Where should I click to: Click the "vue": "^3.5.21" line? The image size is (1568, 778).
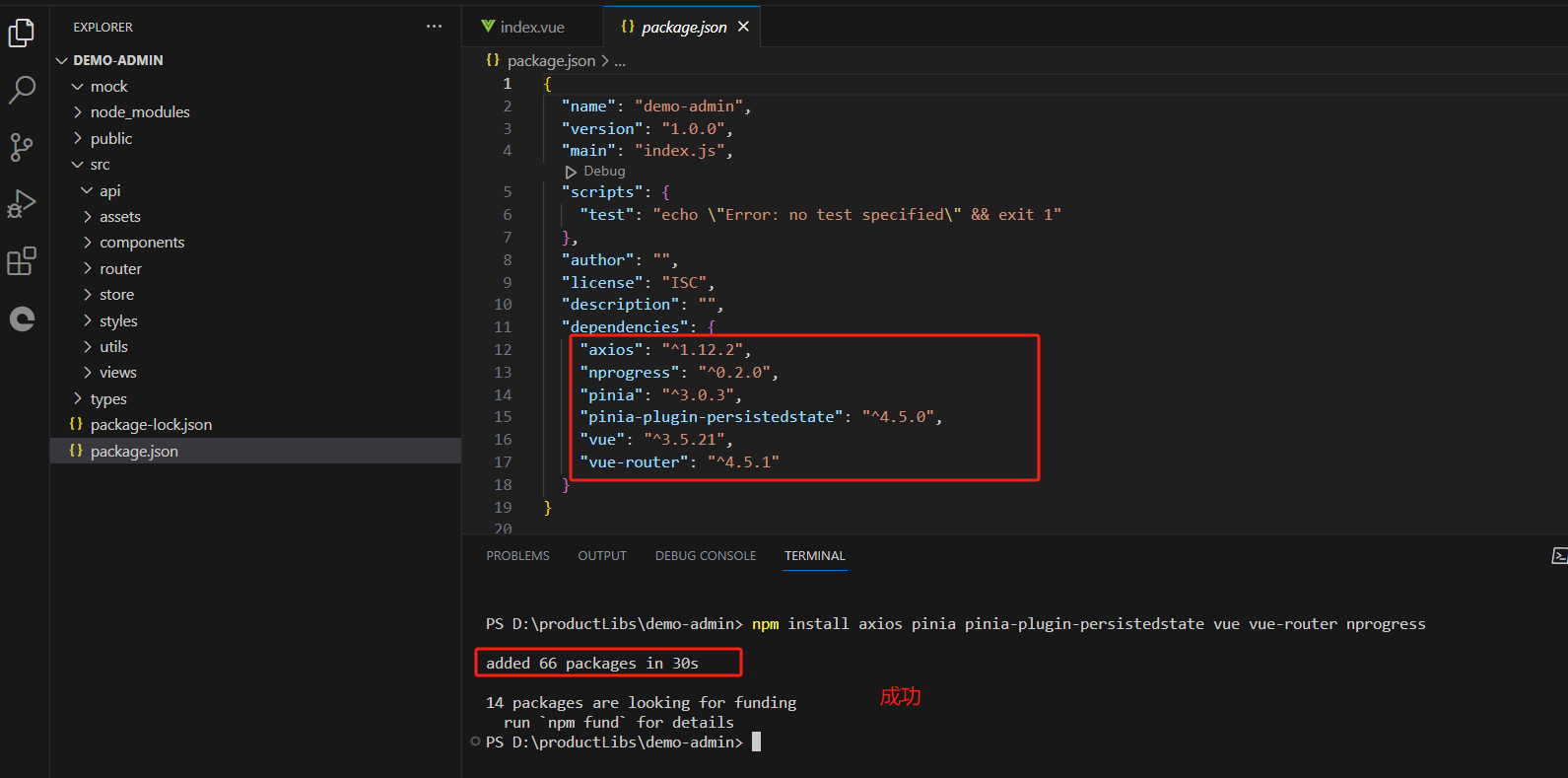(x=656, y=440)
